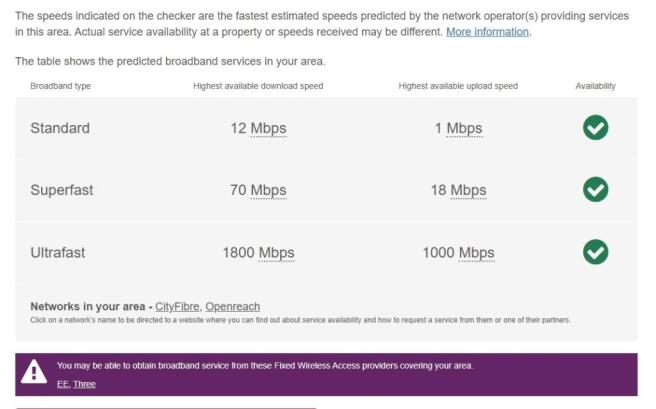Follow the Three Fixed Wireless provider link
Image resolution: width=656 pixels, height=409 pixels.
85,384
